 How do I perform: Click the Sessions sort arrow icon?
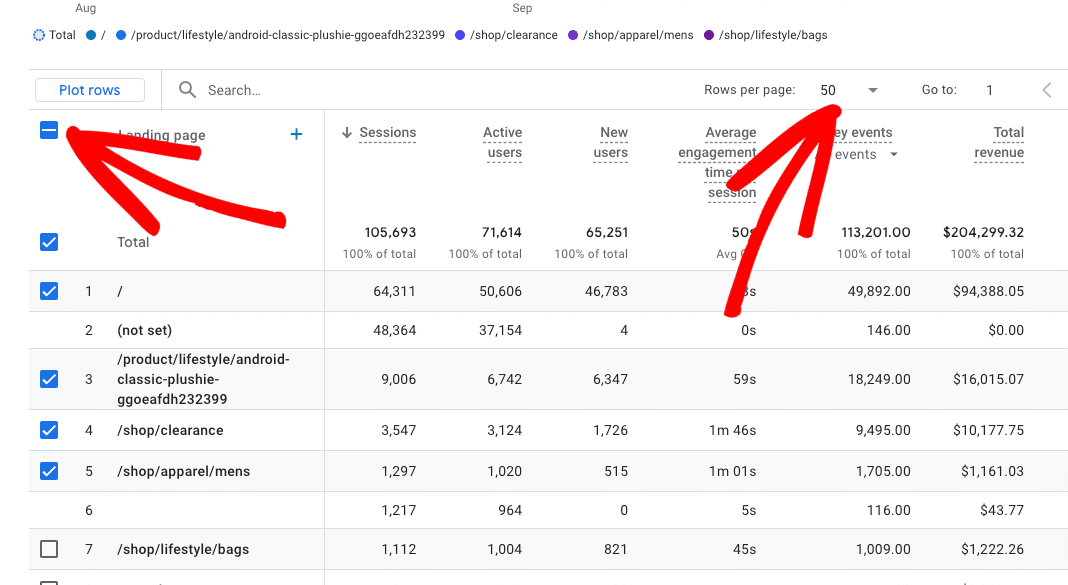click(x=347, y=133)
